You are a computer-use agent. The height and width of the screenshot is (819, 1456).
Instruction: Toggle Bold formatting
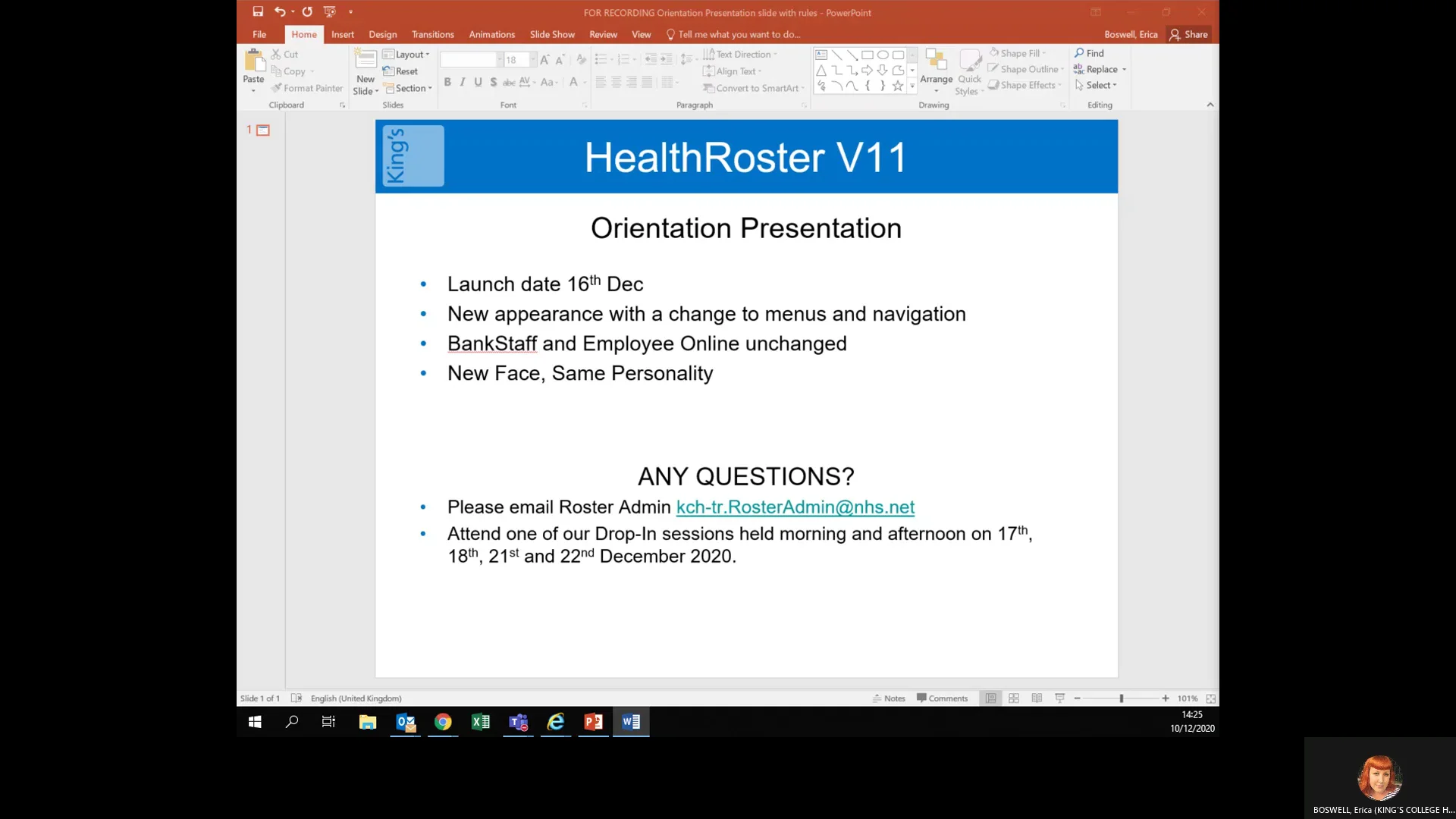(x=447, y=82)
